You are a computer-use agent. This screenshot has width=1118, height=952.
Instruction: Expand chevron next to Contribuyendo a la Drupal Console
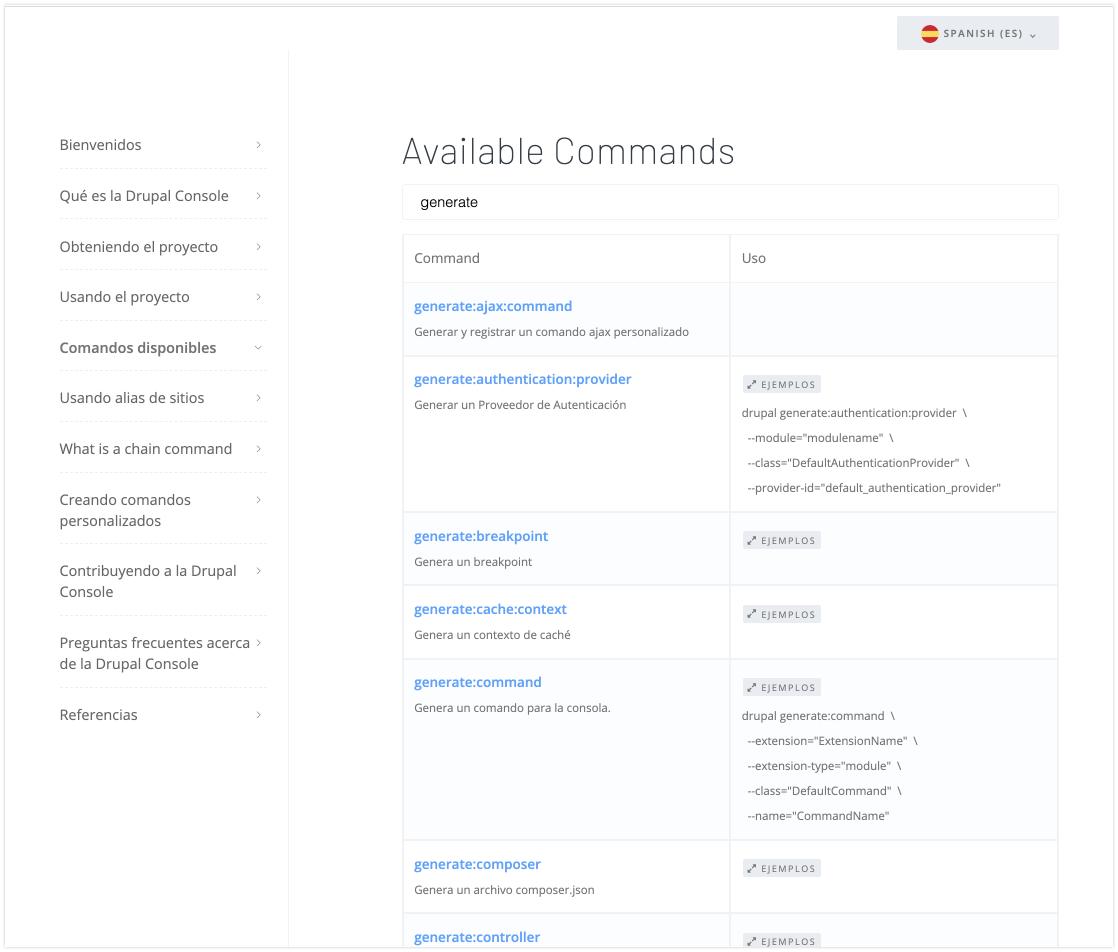tap(258, 571)
